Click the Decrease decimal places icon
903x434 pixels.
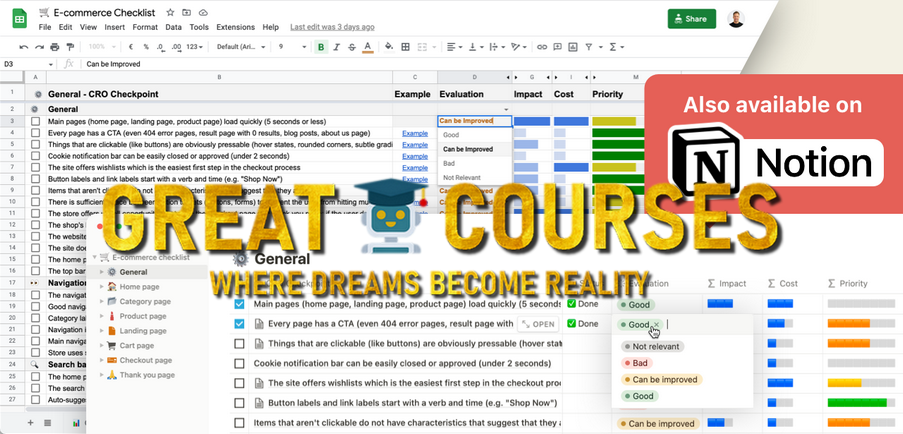(161, 47)
